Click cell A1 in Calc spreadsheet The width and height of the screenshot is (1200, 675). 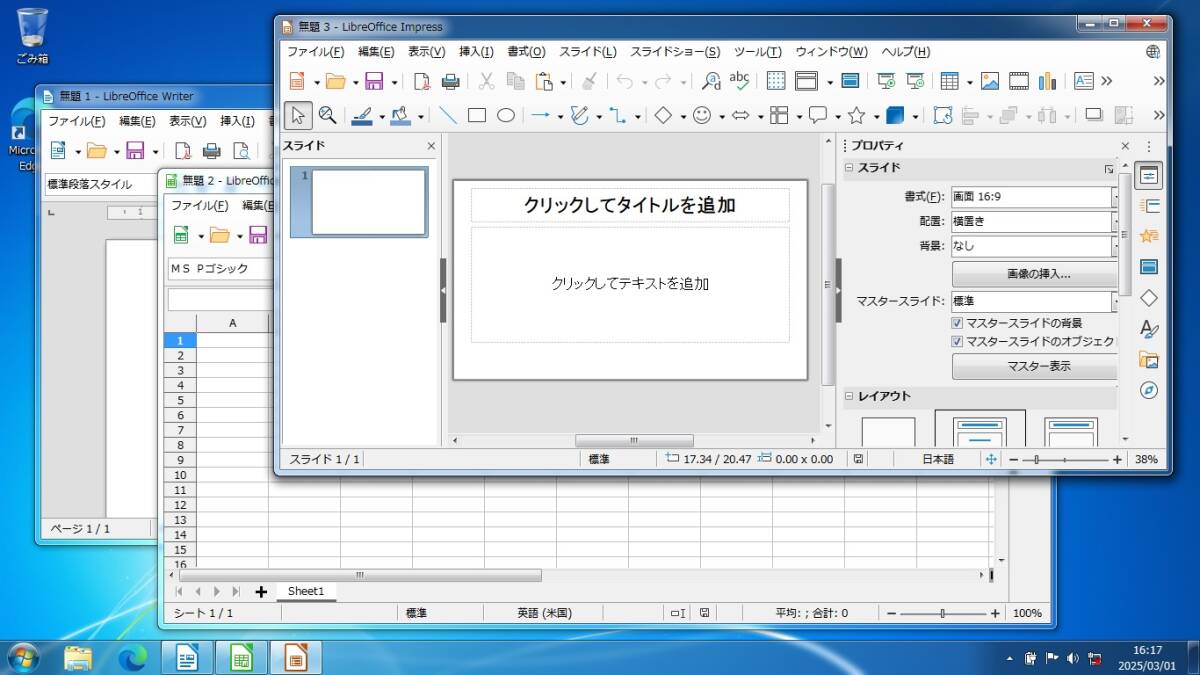(232, 340)
